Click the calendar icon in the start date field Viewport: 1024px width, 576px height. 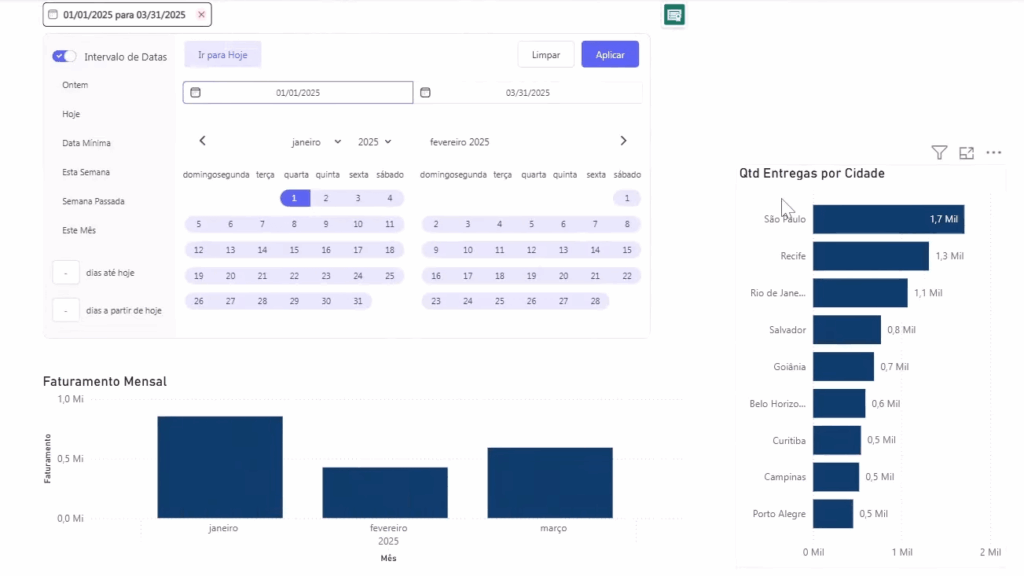195,93
